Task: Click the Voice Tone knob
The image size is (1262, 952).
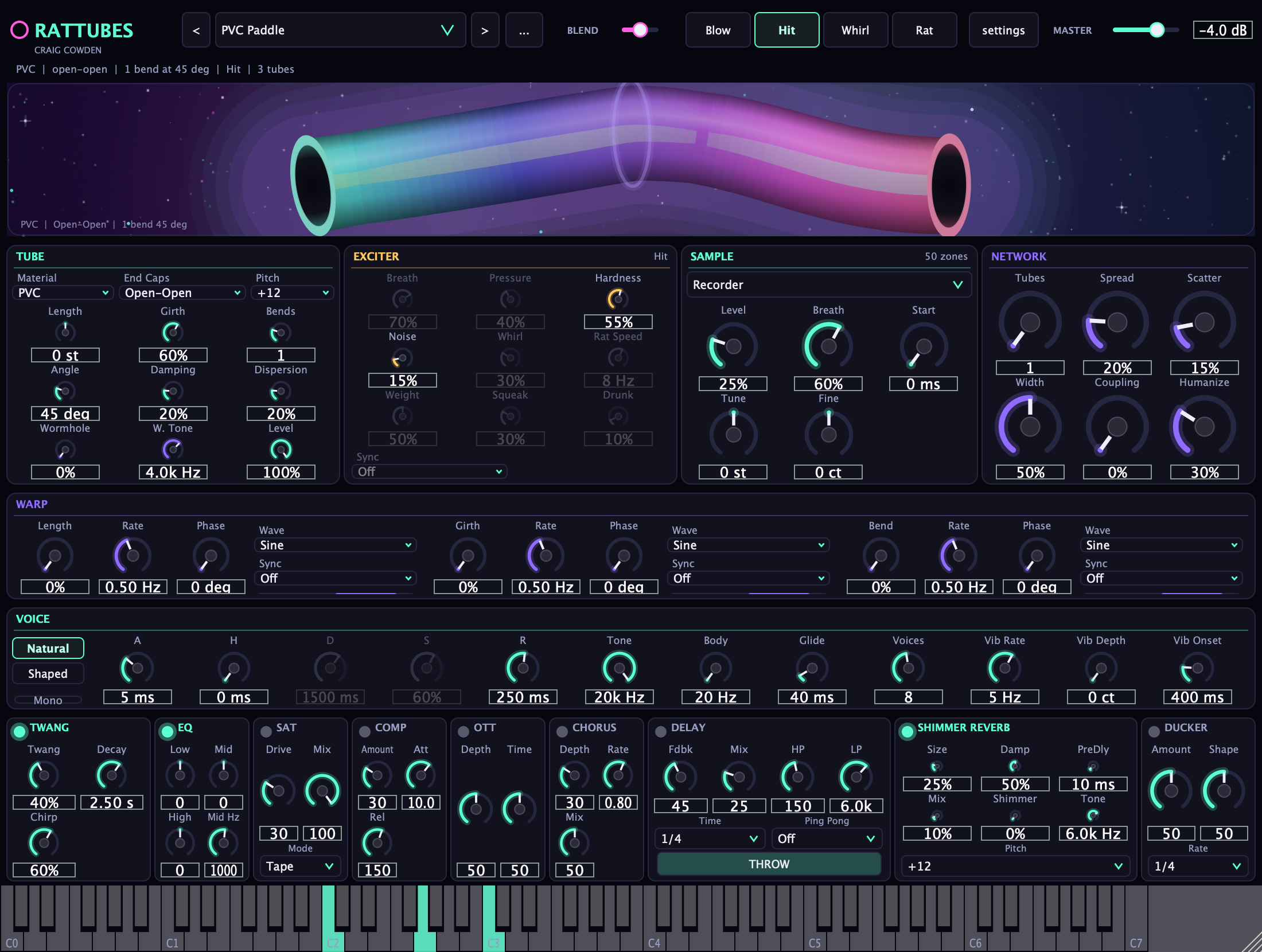Action: [619, 668]
